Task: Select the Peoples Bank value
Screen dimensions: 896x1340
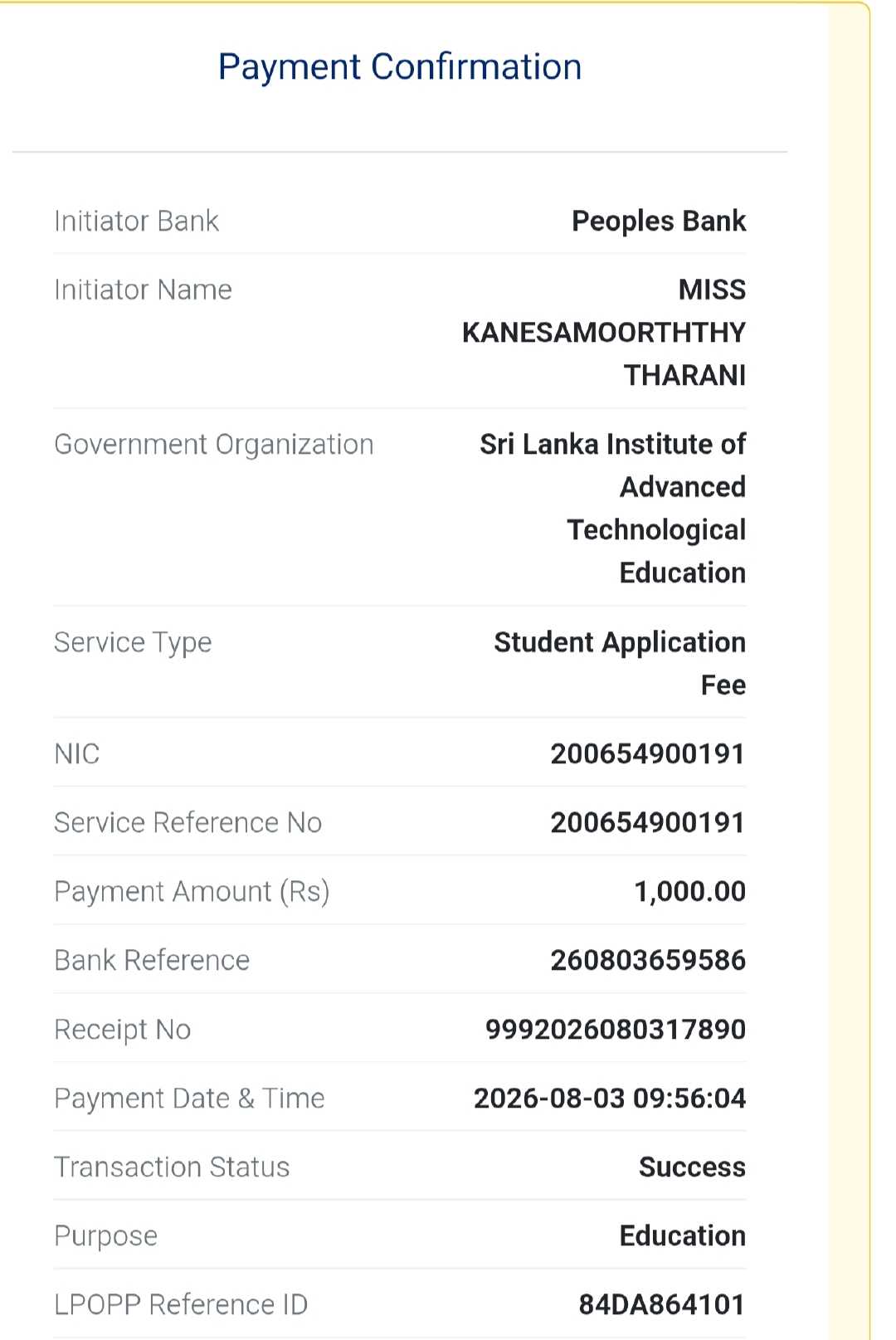Action: [659, 222]
